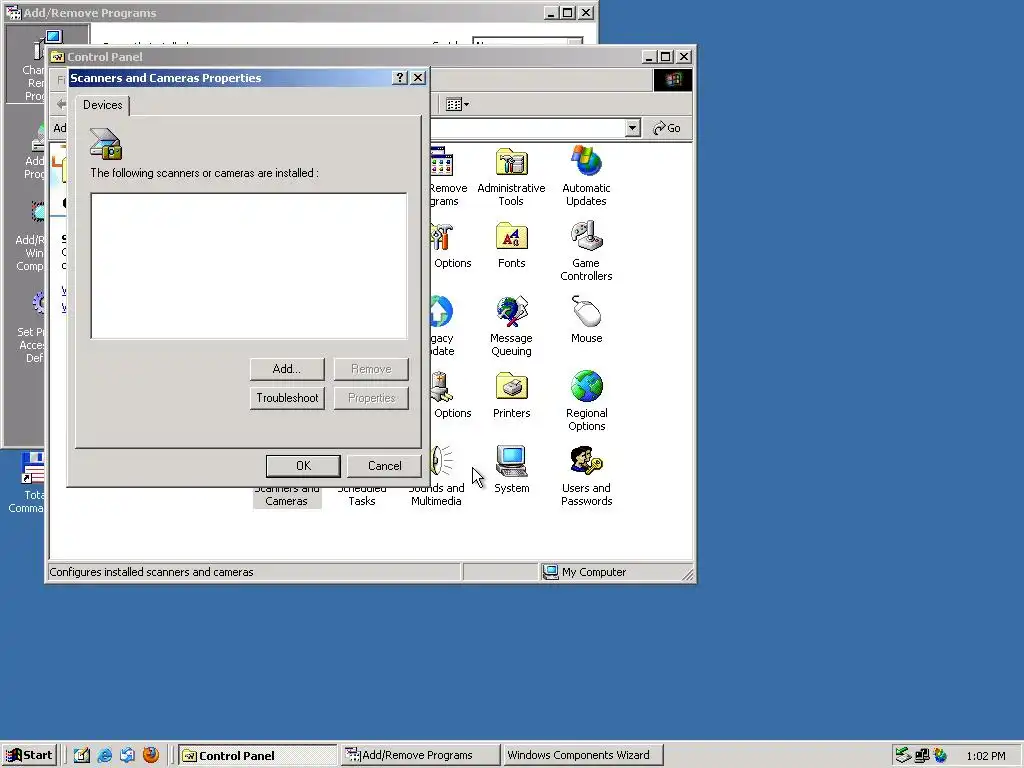
Task: Launch Firefox from Quick Launch
Action: (151, 755)
